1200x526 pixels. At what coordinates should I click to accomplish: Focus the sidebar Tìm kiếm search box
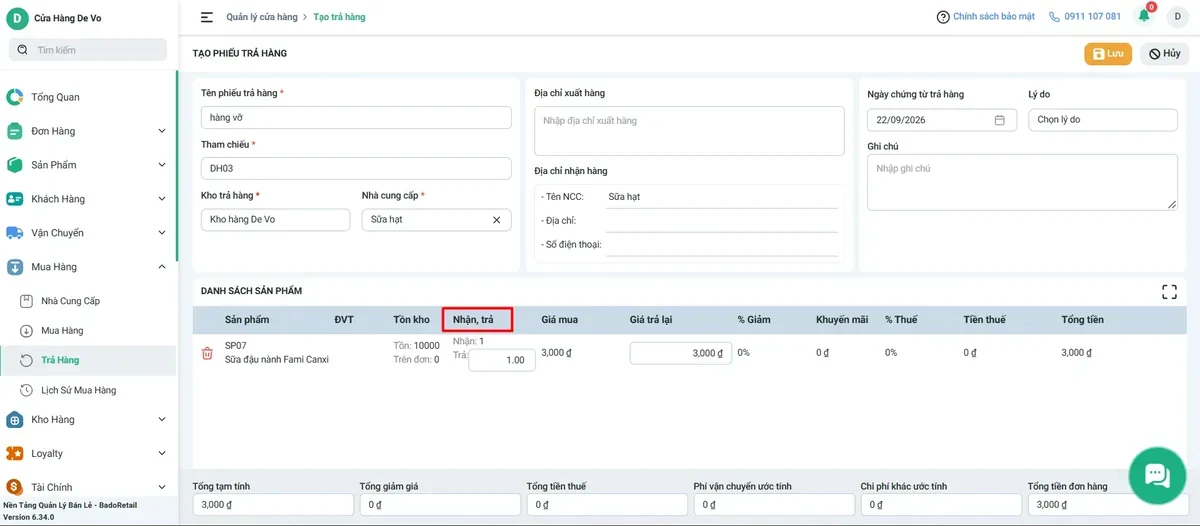88,50
